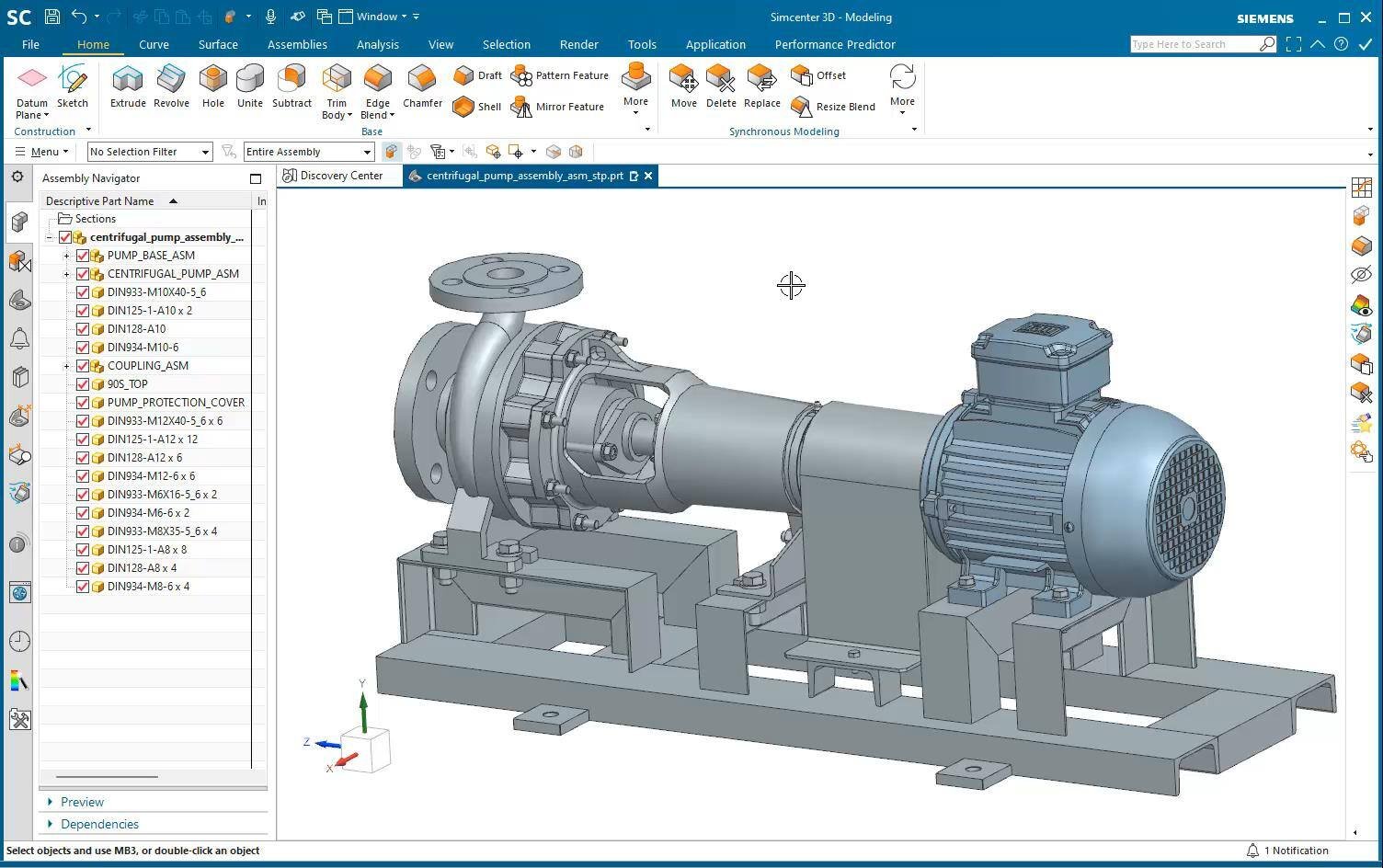Uncheck root centrifugal_pump_assembly checkbox
Viewport: 1383px width, 868px height.
(x=65, y=237)
